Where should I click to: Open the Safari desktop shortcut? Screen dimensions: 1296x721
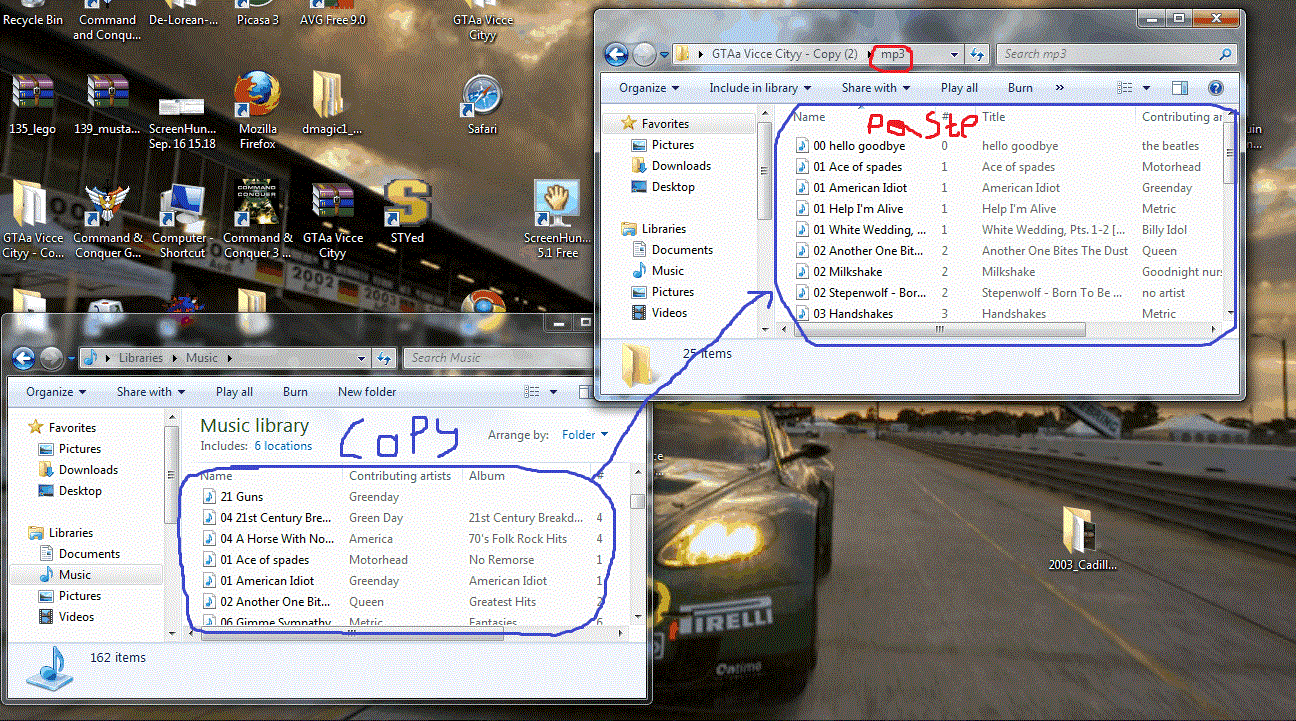[x=482, y=105]
